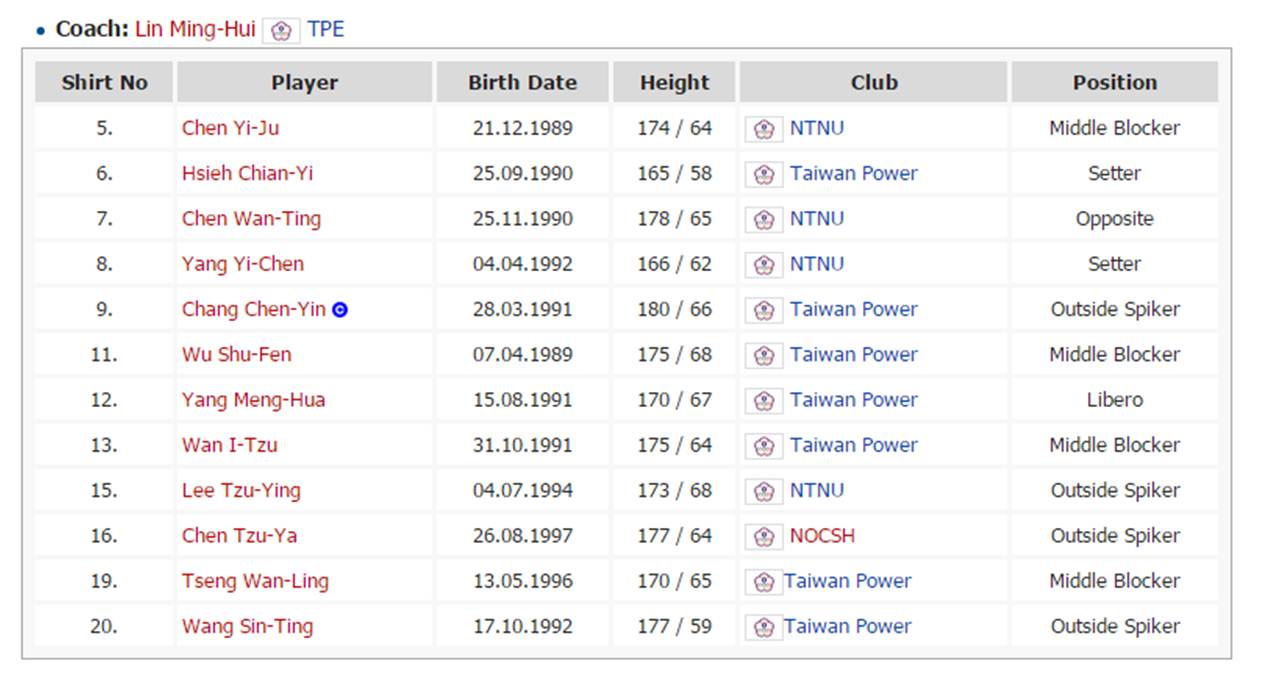1262x683 pixels.
Task: Click the club flag icon in Chen Wan-Ting's row
Action: [764, 219]
